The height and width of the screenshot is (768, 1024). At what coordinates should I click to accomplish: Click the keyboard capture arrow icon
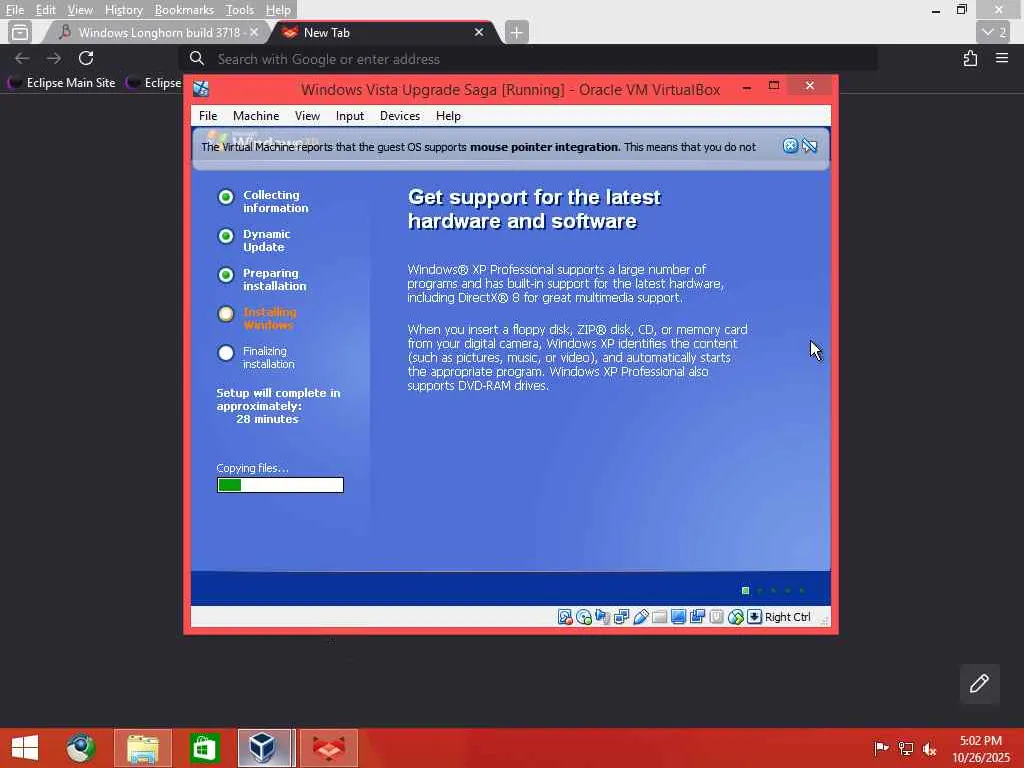754,617
